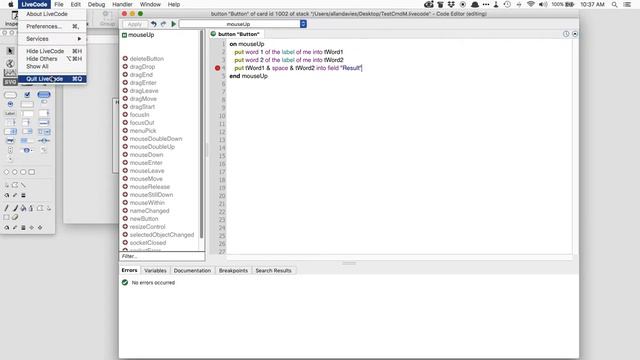Click mouseWithin handler entry
This screenshot has height=360, width=640.
pos(147,203)
